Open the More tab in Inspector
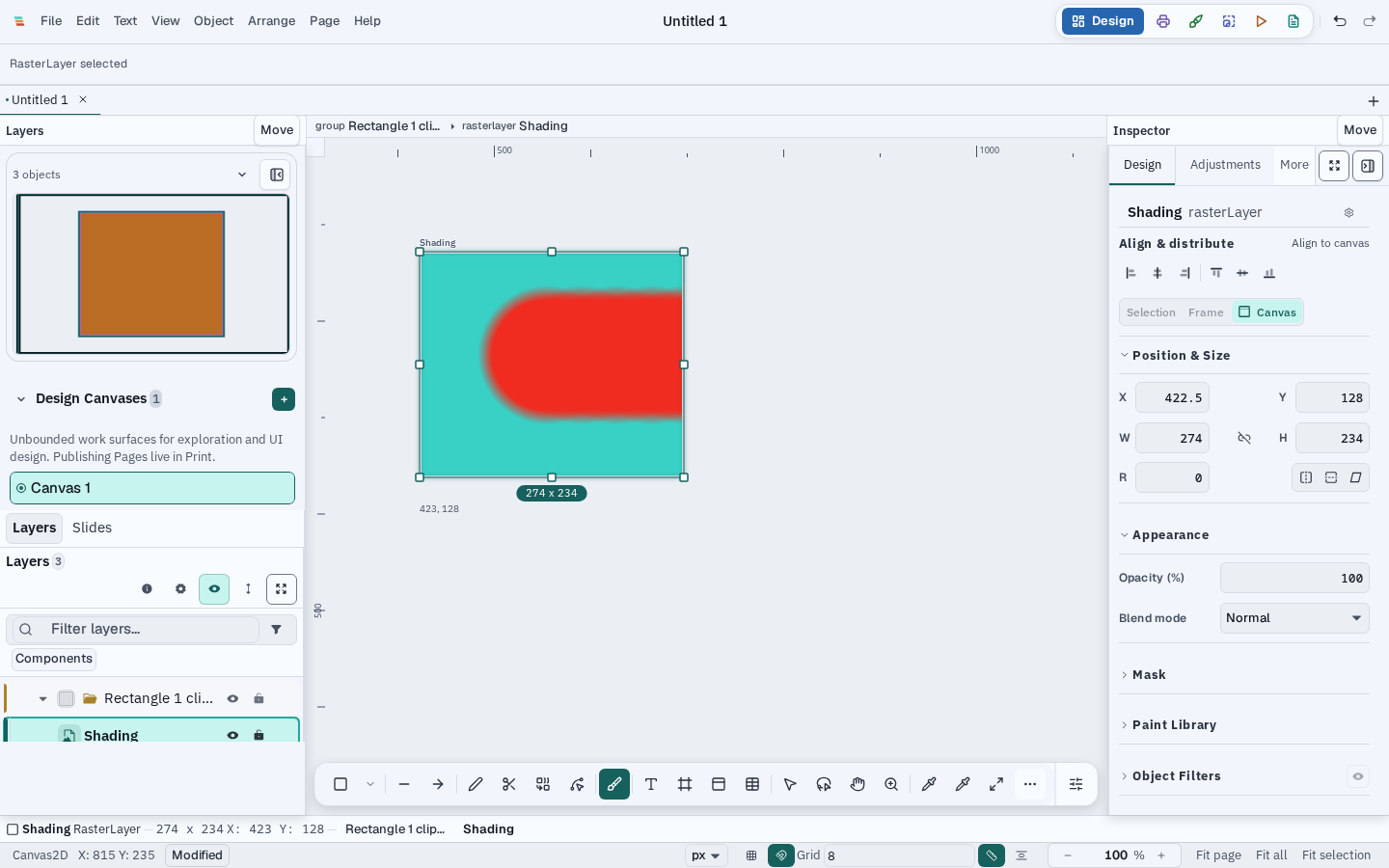Image resolution: width=1389 pixels, height=868 pixels. tap(1294, 165)
